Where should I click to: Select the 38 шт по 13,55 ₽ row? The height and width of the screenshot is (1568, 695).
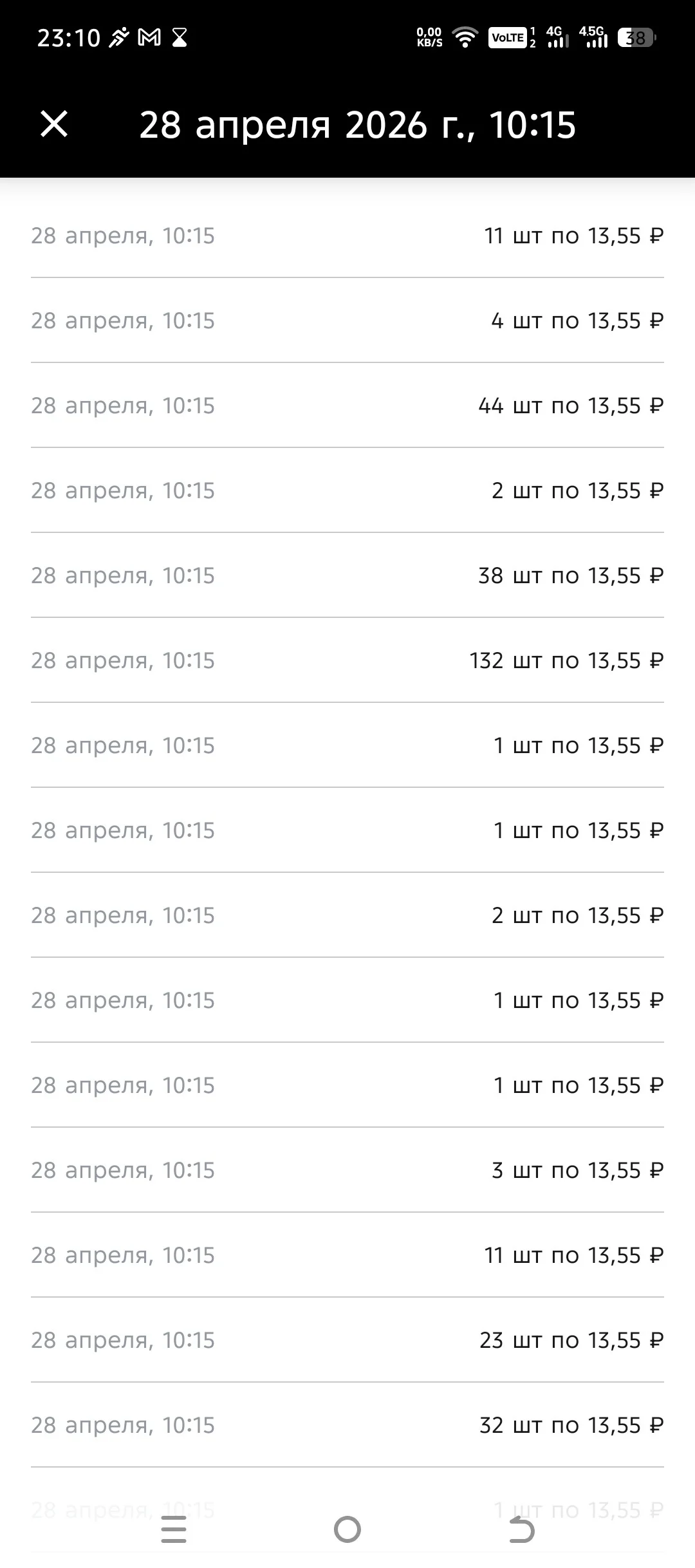(x=347, y=575)
